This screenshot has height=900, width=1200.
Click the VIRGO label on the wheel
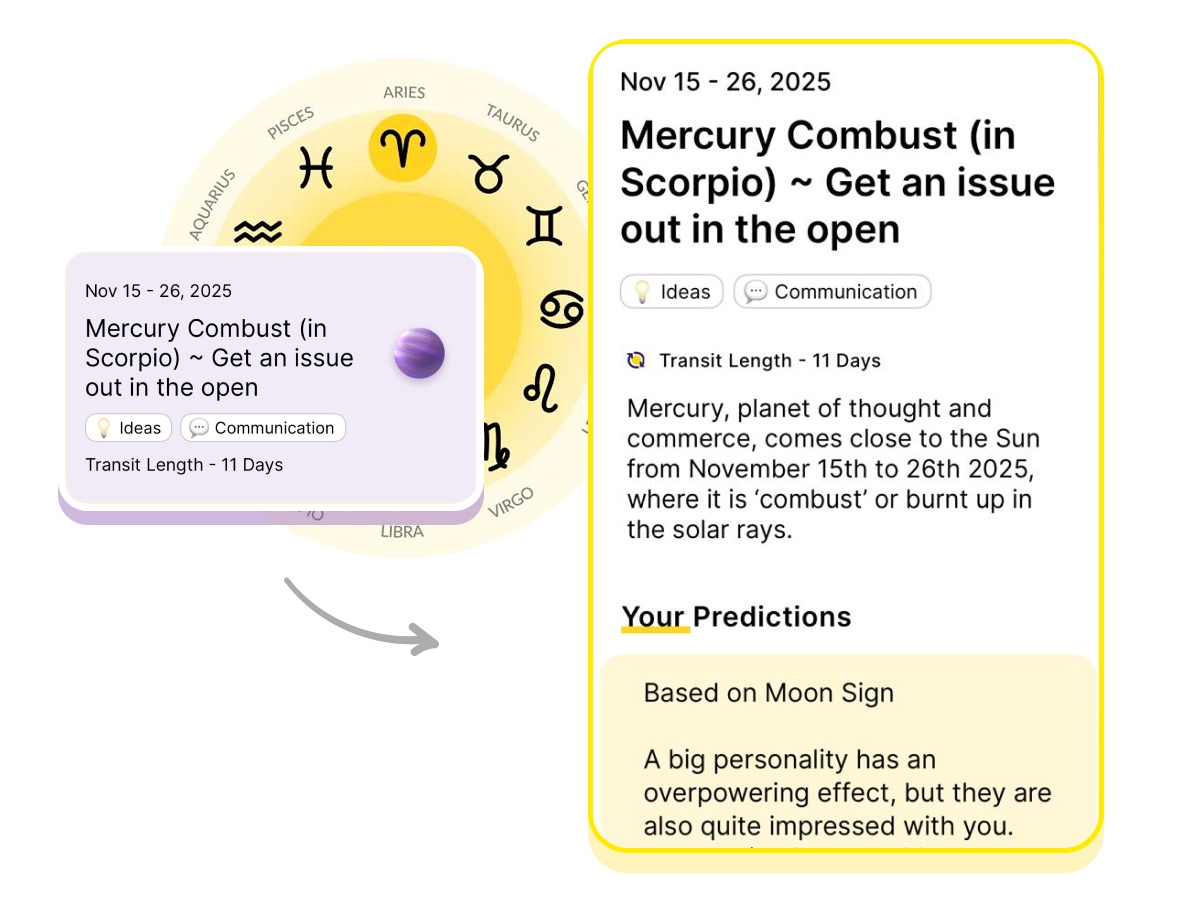tap(511, 502)
